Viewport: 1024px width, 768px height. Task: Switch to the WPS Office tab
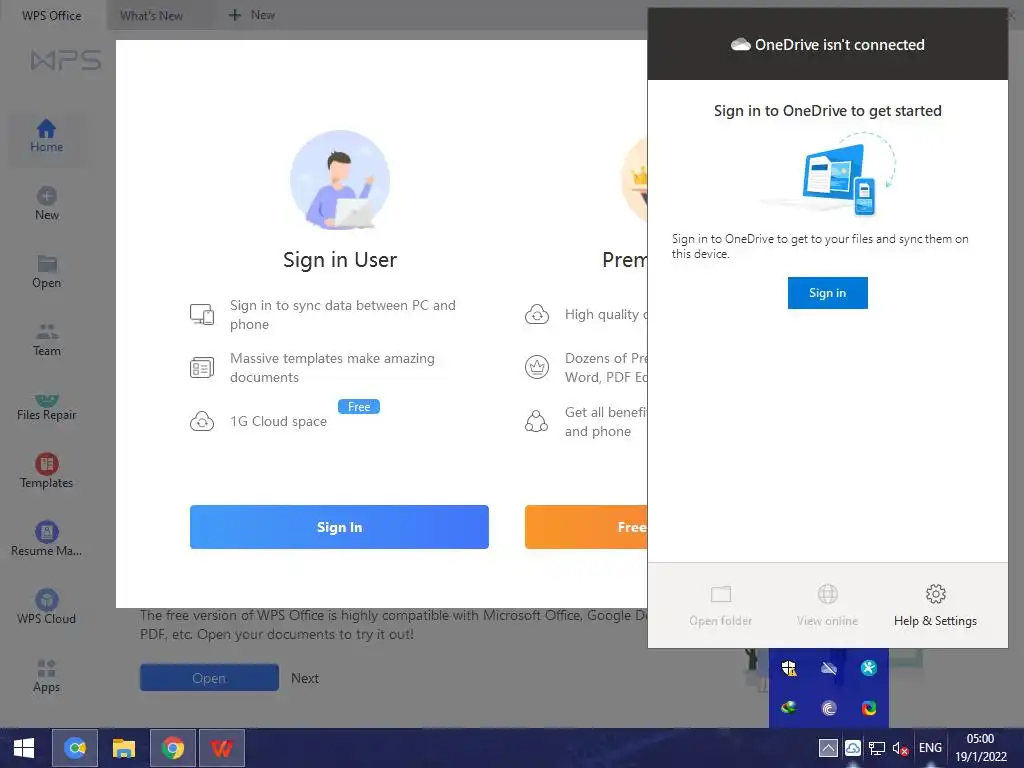click(x=52, y=15)
